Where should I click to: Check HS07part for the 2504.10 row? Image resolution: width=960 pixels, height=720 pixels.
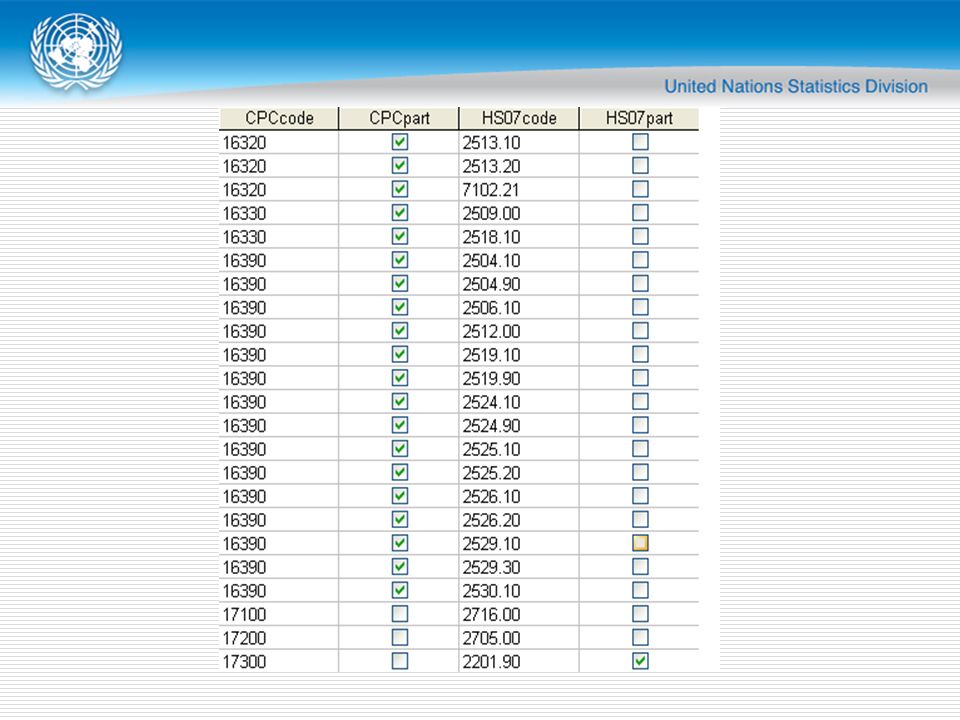[x=640, y=260]
